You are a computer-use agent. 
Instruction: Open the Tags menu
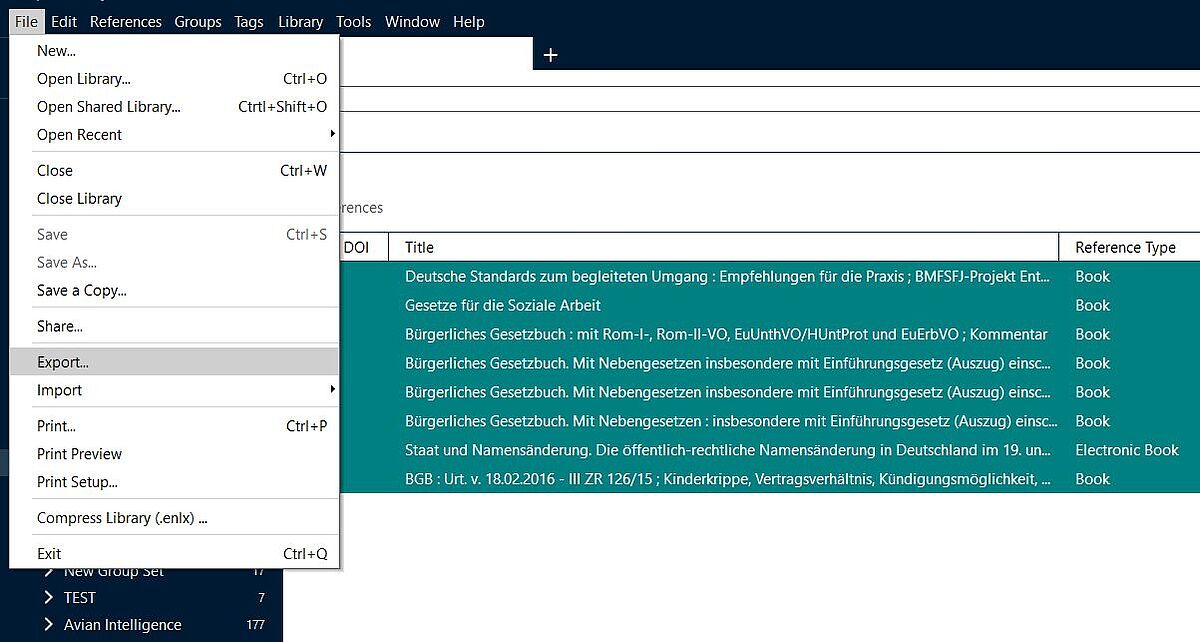pyautogui.click(x=249, y=21)
